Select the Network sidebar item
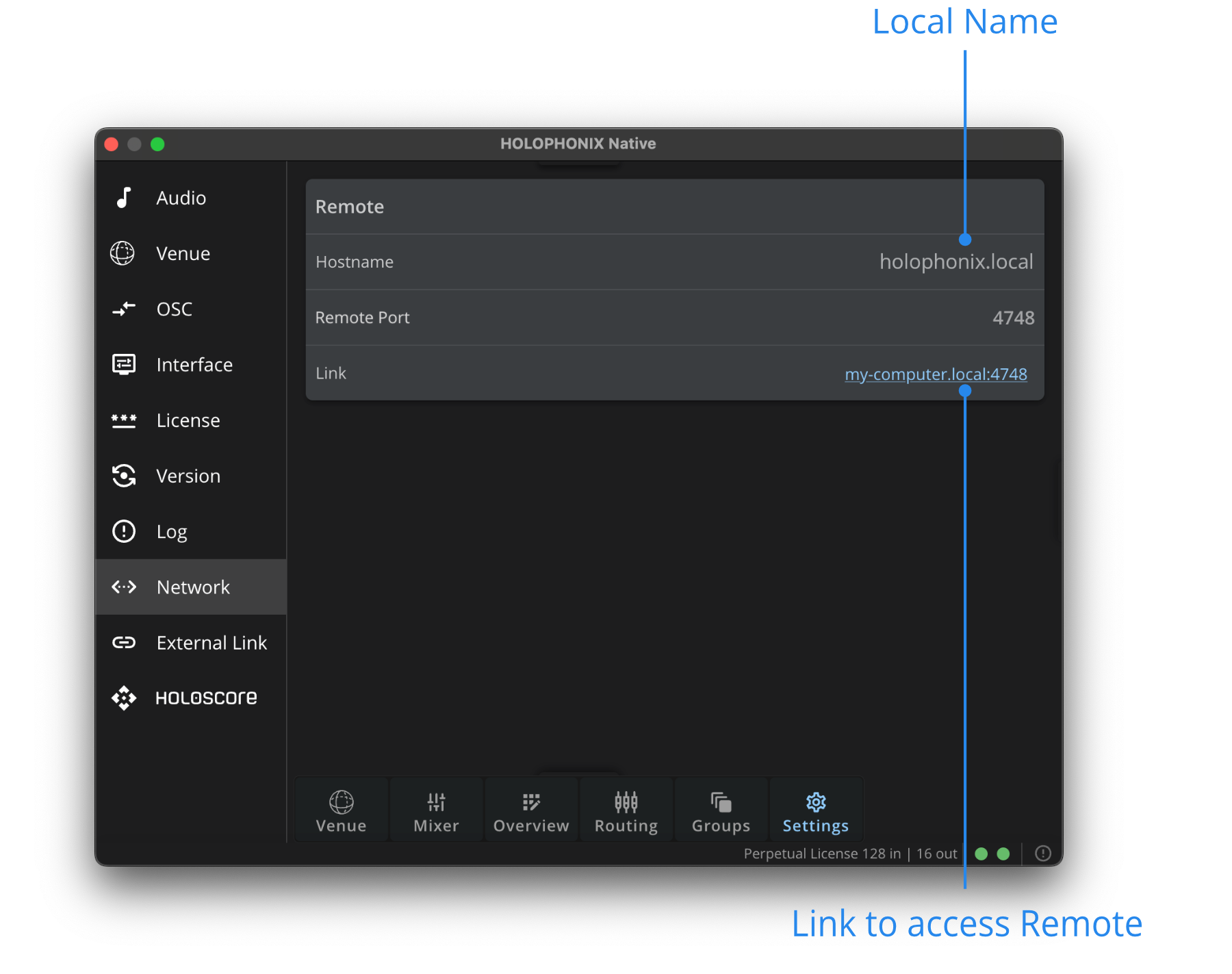Image resolution: width=1232 pixels, height=974 pixels. tap(192, 587)
